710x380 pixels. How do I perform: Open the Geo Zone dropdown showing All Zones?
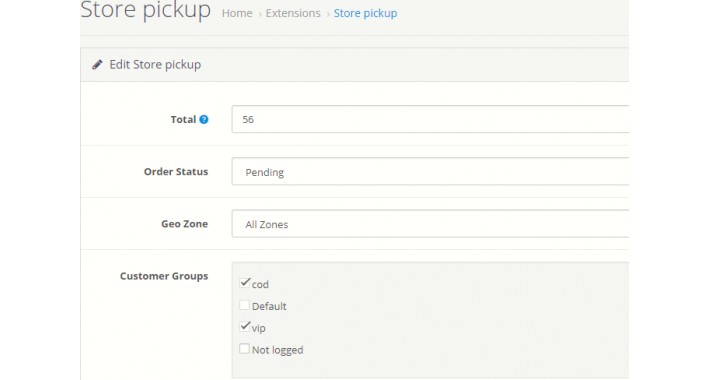pos(430,224)
